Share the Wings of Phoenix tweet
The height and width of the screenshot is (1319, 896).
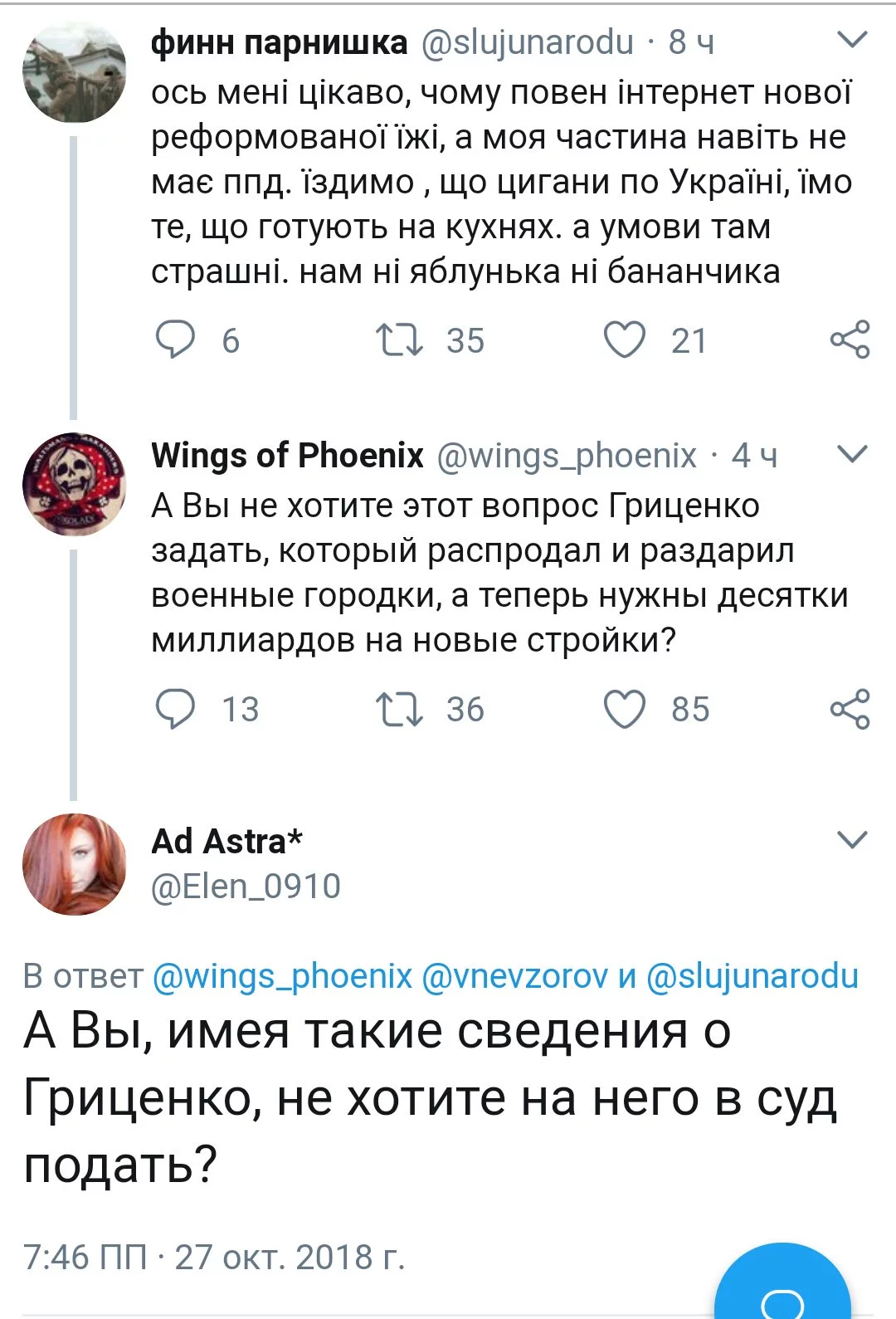click(850, 709)
